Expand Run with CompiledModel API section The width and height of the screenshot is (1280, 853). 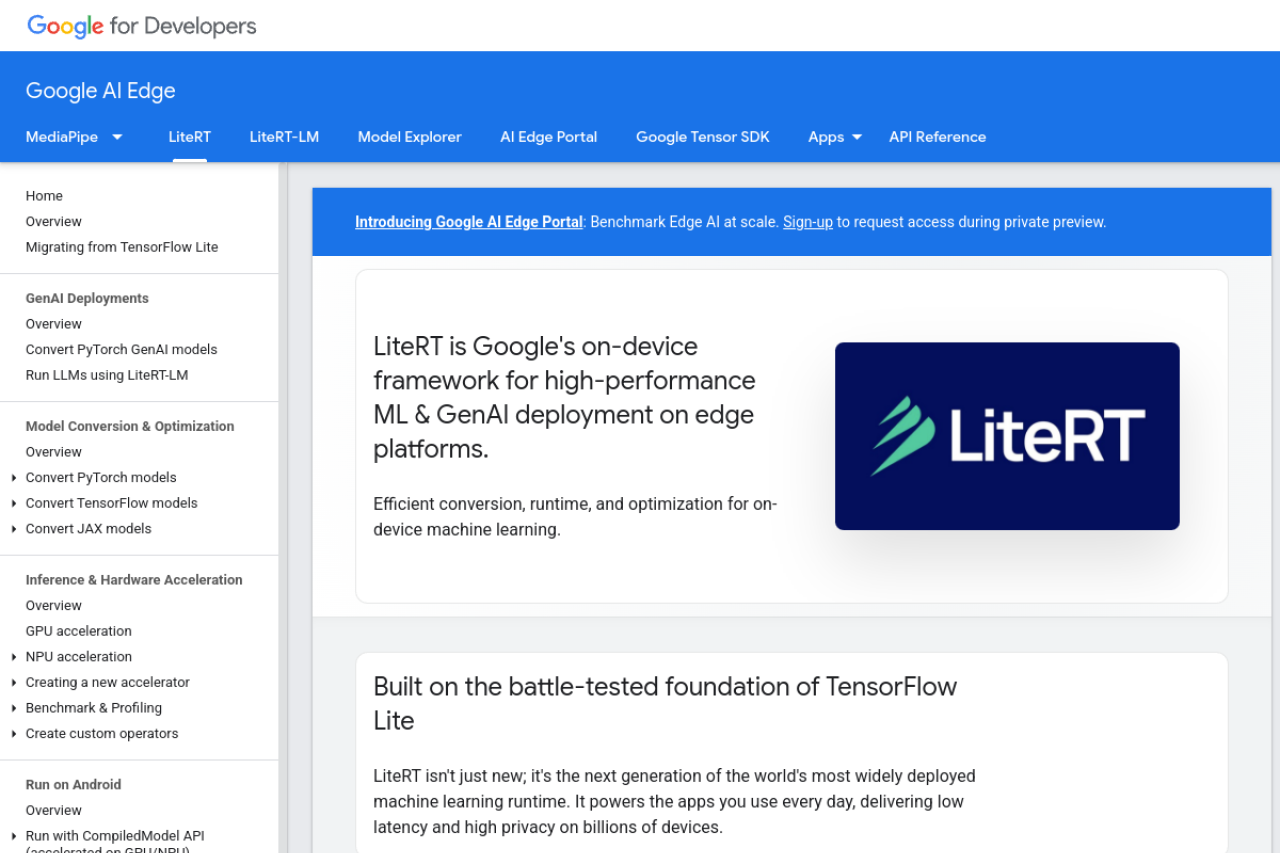(14, 836)
